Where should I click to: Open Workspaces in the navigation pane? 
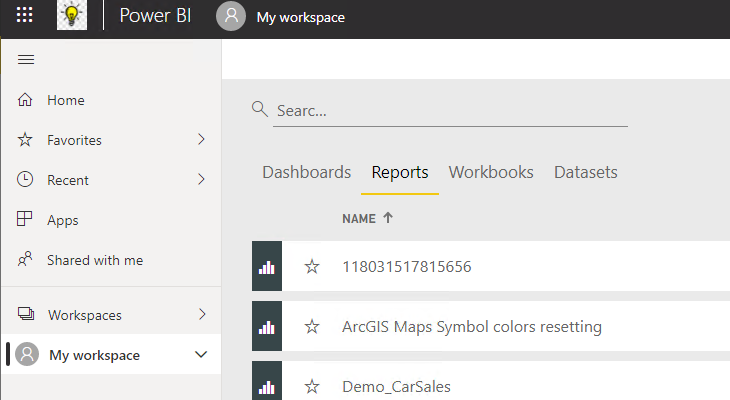click(85, 315)
